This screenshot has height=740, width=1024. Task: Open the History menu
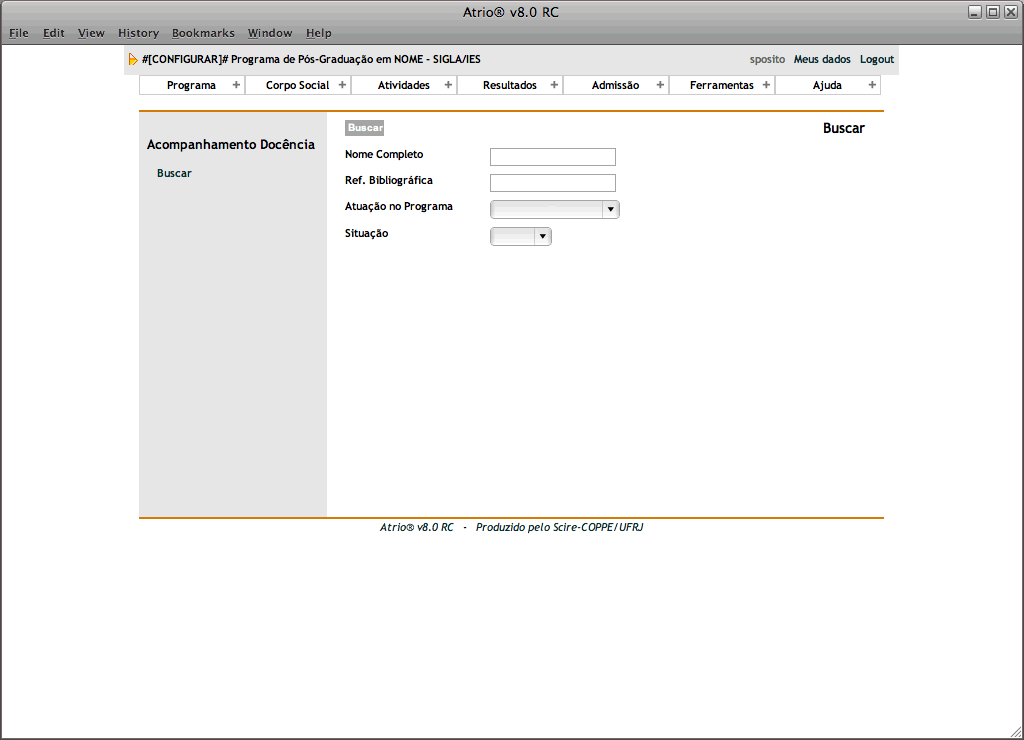[138, 33]
